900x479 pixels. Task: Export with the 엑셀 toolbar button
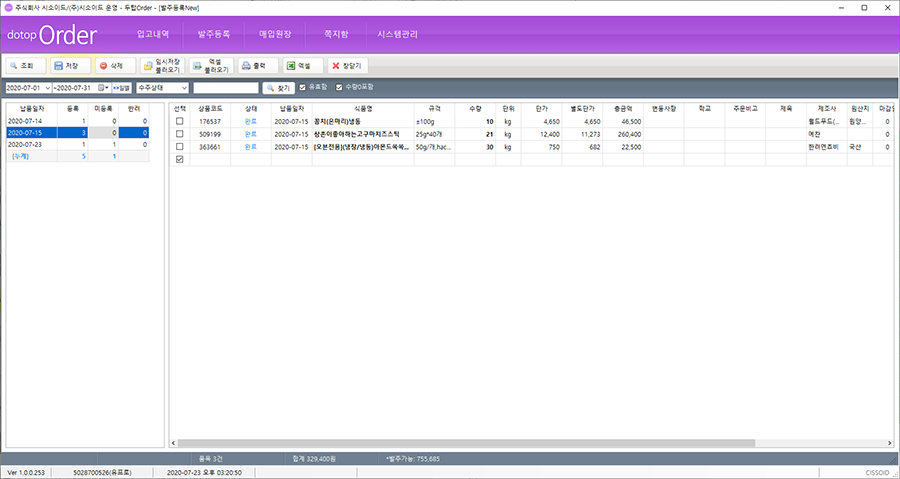point(299,65)
